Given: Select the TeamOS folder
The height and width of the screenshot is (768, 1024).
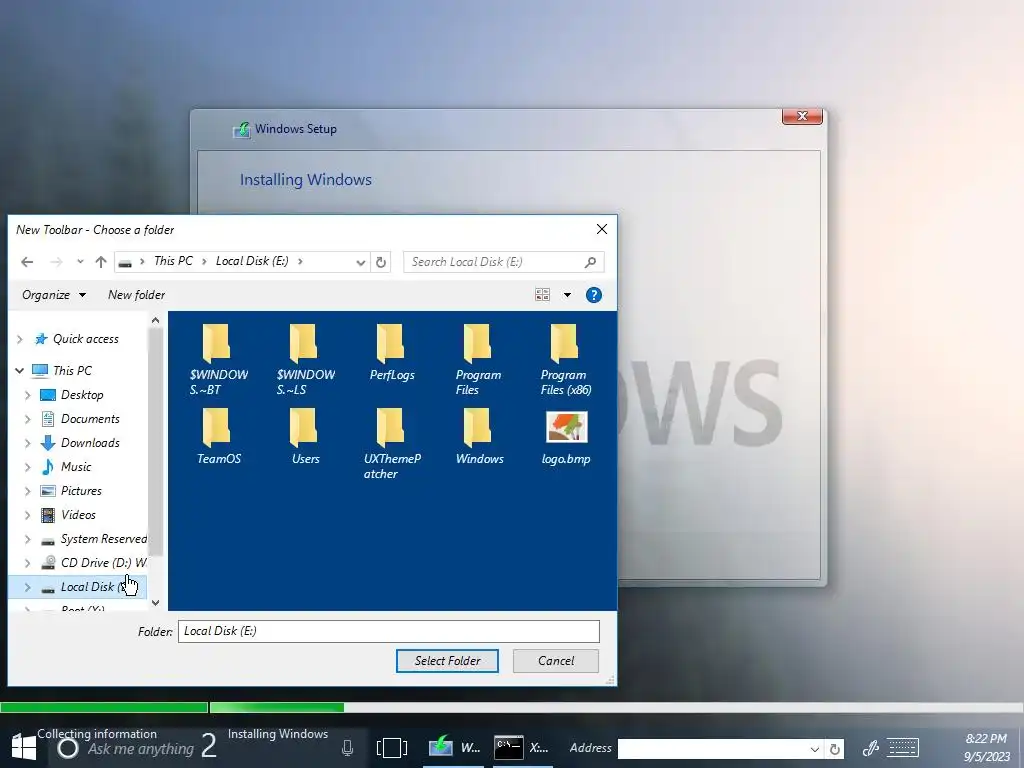Looking at the screenshot, I should [218, 436].
